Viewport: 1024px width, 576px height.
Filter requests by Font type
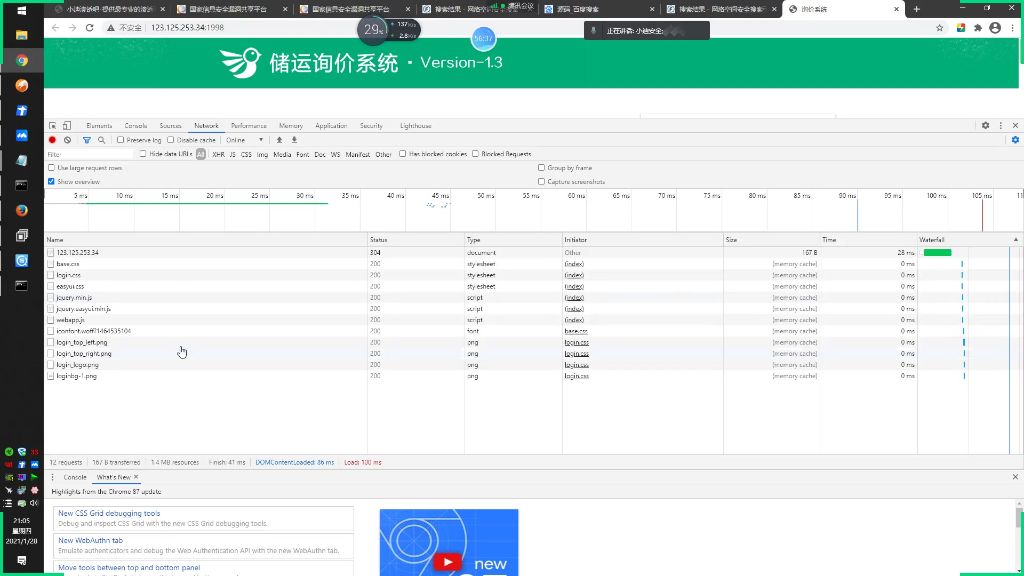point(302,154)
